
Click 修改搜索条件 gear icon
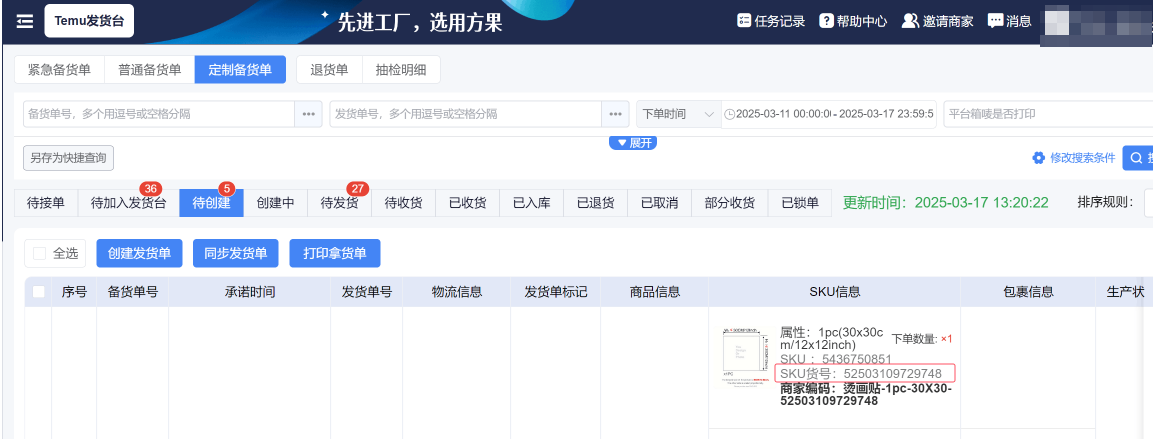[1038, 158]
